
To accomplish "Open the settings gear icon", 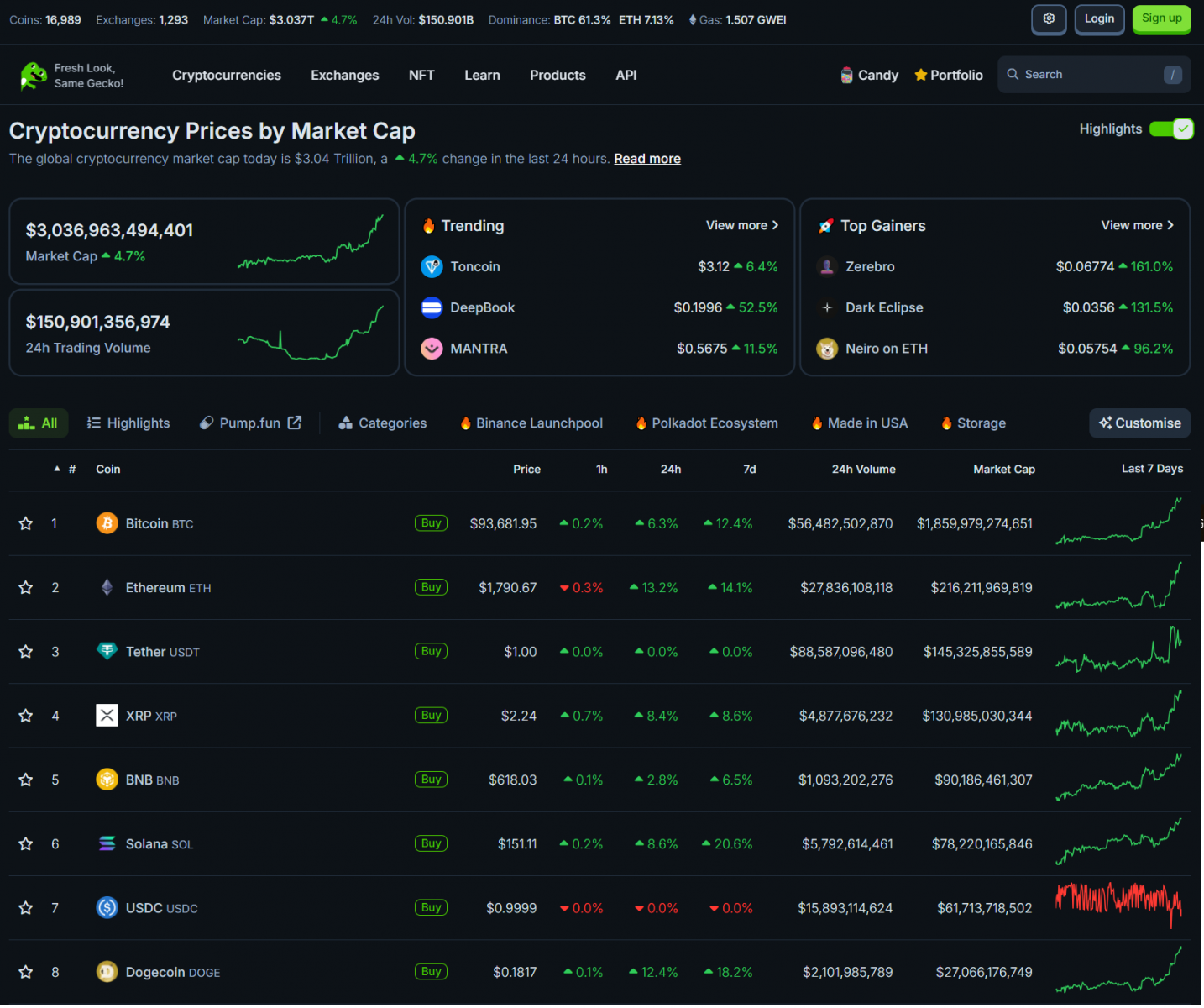I will 1049,18.
